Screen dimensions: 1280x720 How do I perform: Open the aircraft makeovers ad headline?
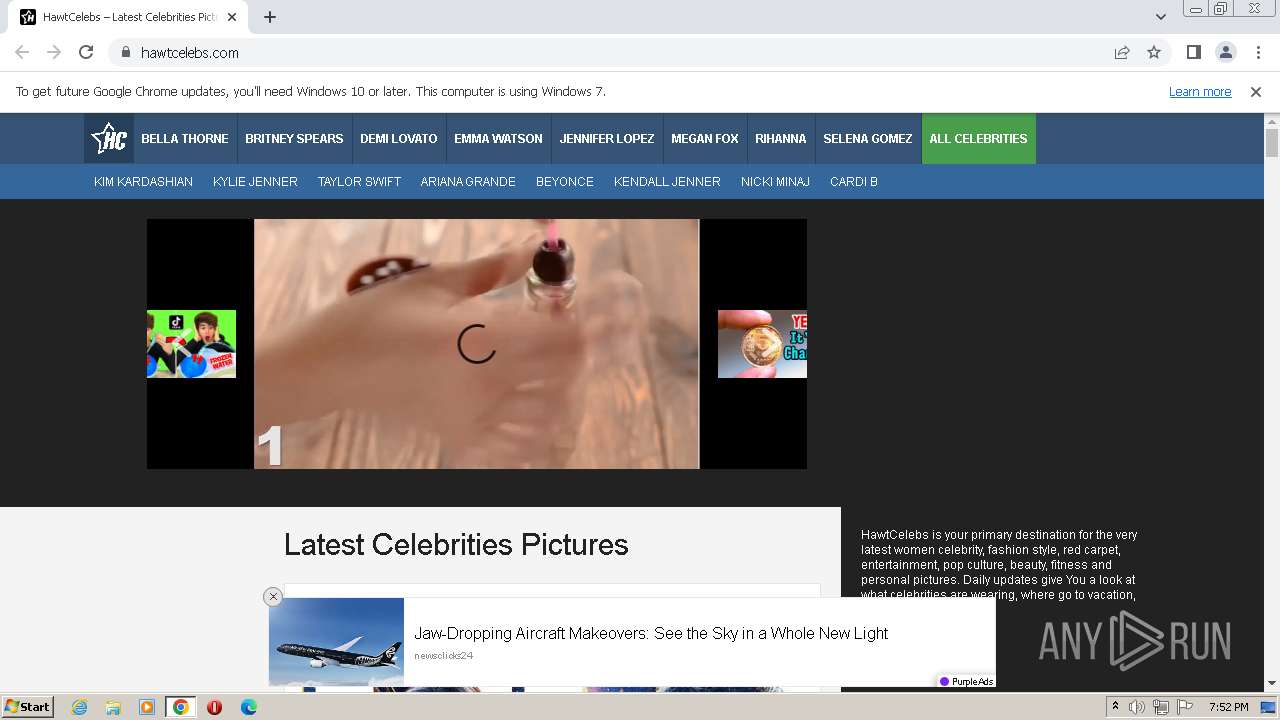point(651,633)
